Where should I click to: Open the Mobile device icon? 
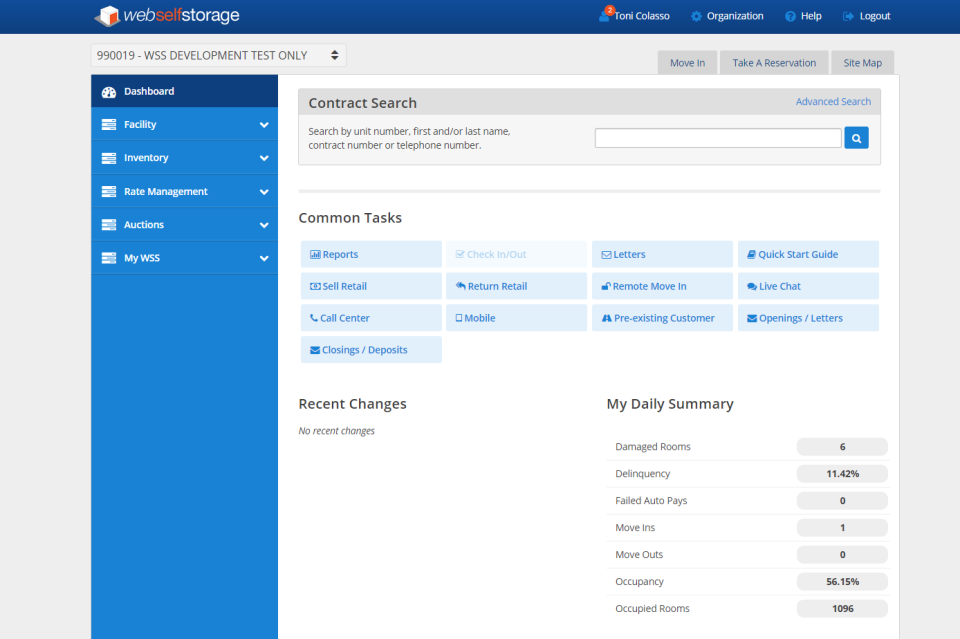tap(460, 318)
